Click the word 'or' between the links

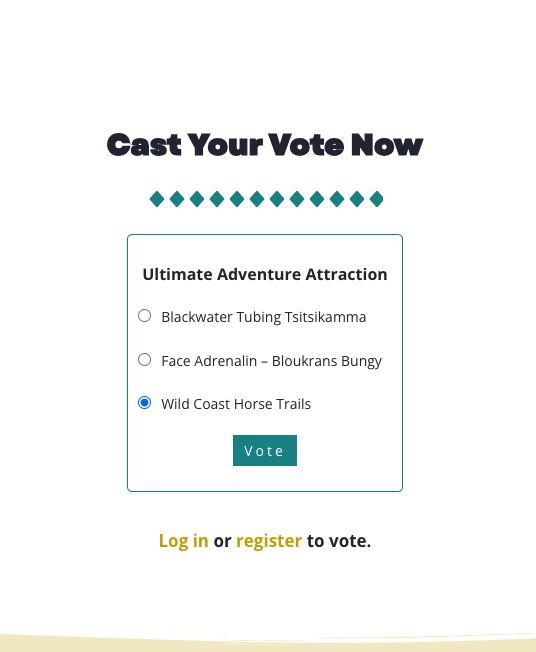tap(222, 542)
